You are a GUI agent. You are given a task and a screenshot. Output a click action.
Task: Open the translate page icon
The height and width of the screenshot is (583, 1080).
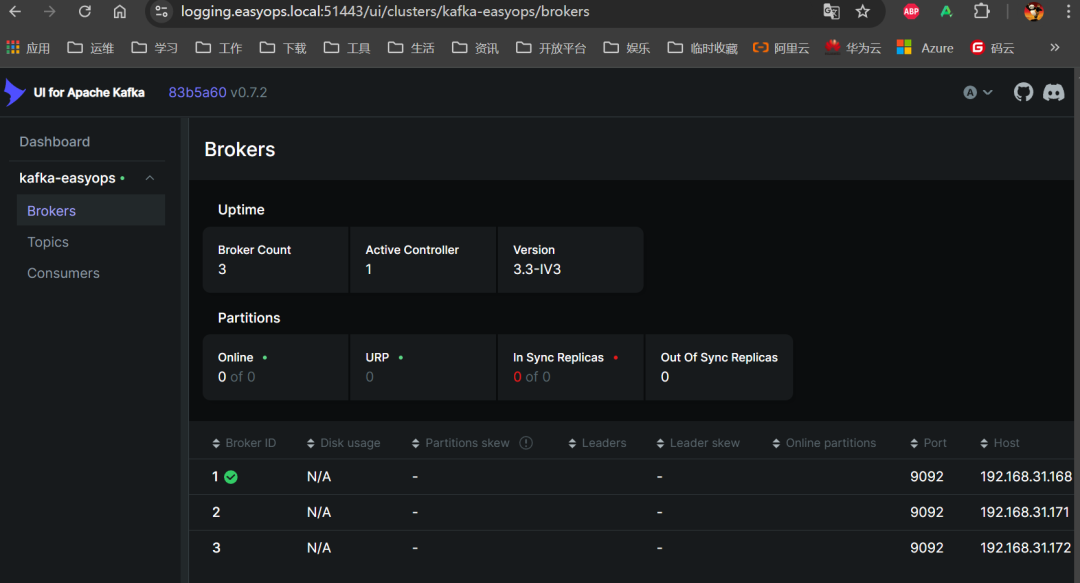coord(831,12)
